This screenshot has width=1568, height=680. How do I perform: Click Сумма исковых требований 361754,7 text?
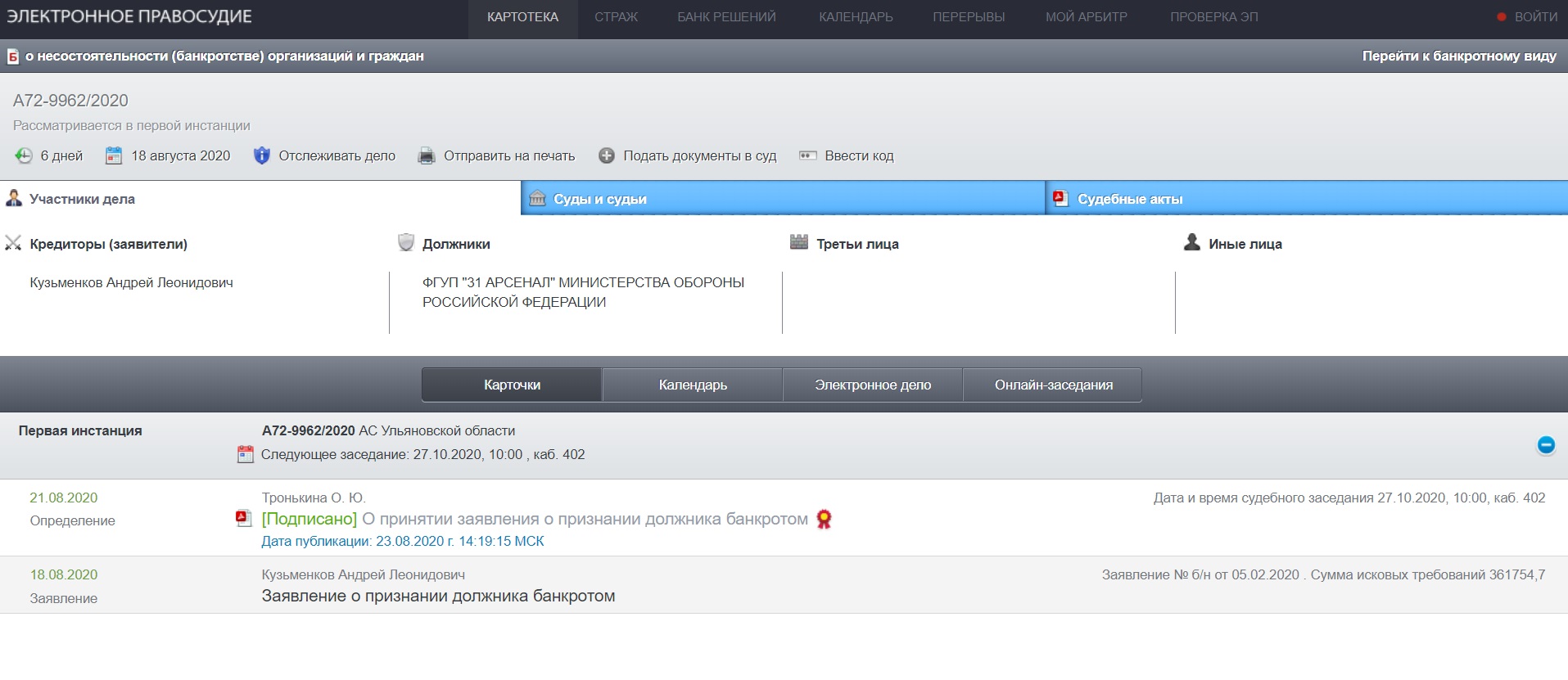pos(1428,574)
